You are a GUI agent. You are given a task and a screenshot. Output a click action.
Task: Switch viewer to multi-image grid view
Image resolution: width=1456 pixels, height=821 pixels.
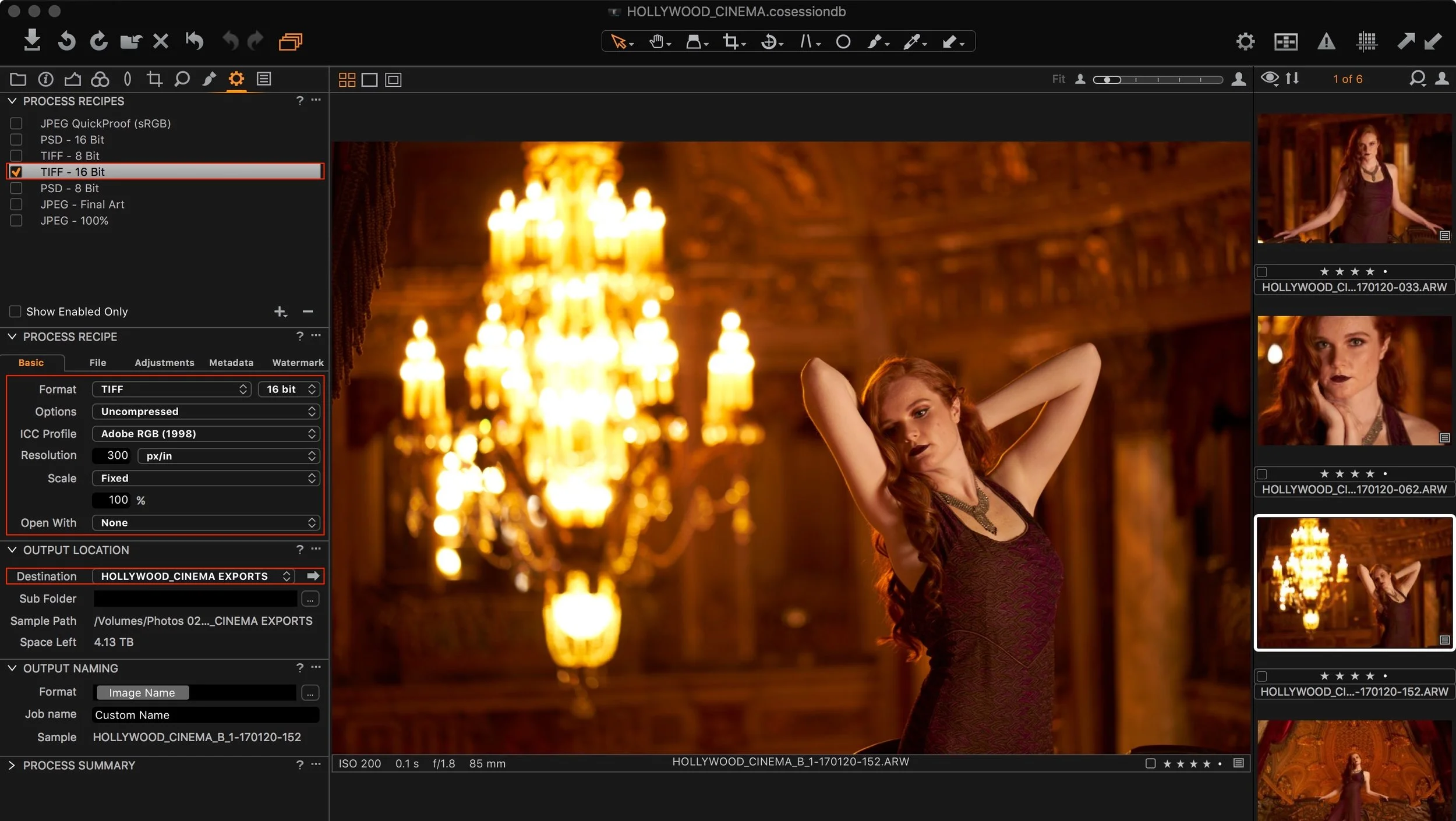click(347, 80)
